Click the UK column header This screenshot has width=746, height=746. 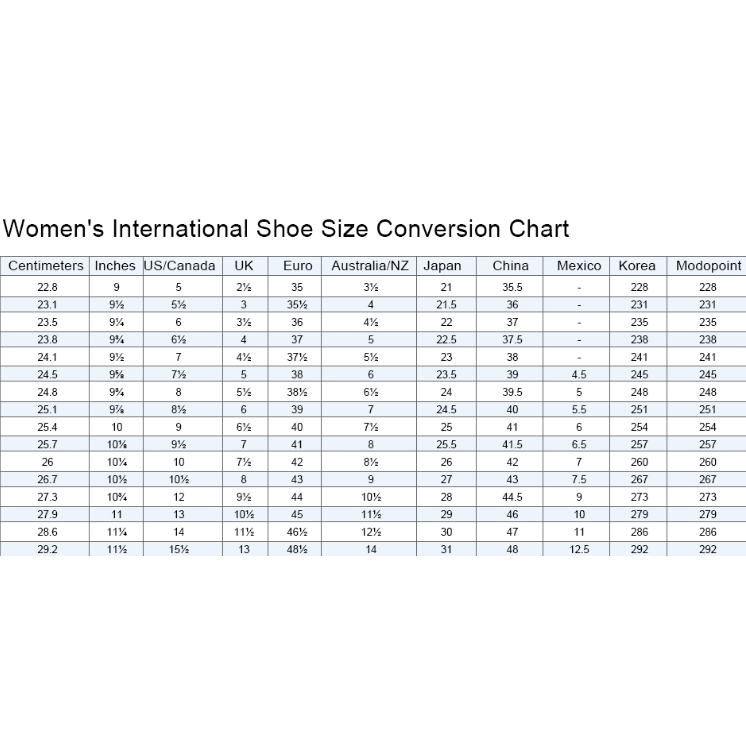243,266
